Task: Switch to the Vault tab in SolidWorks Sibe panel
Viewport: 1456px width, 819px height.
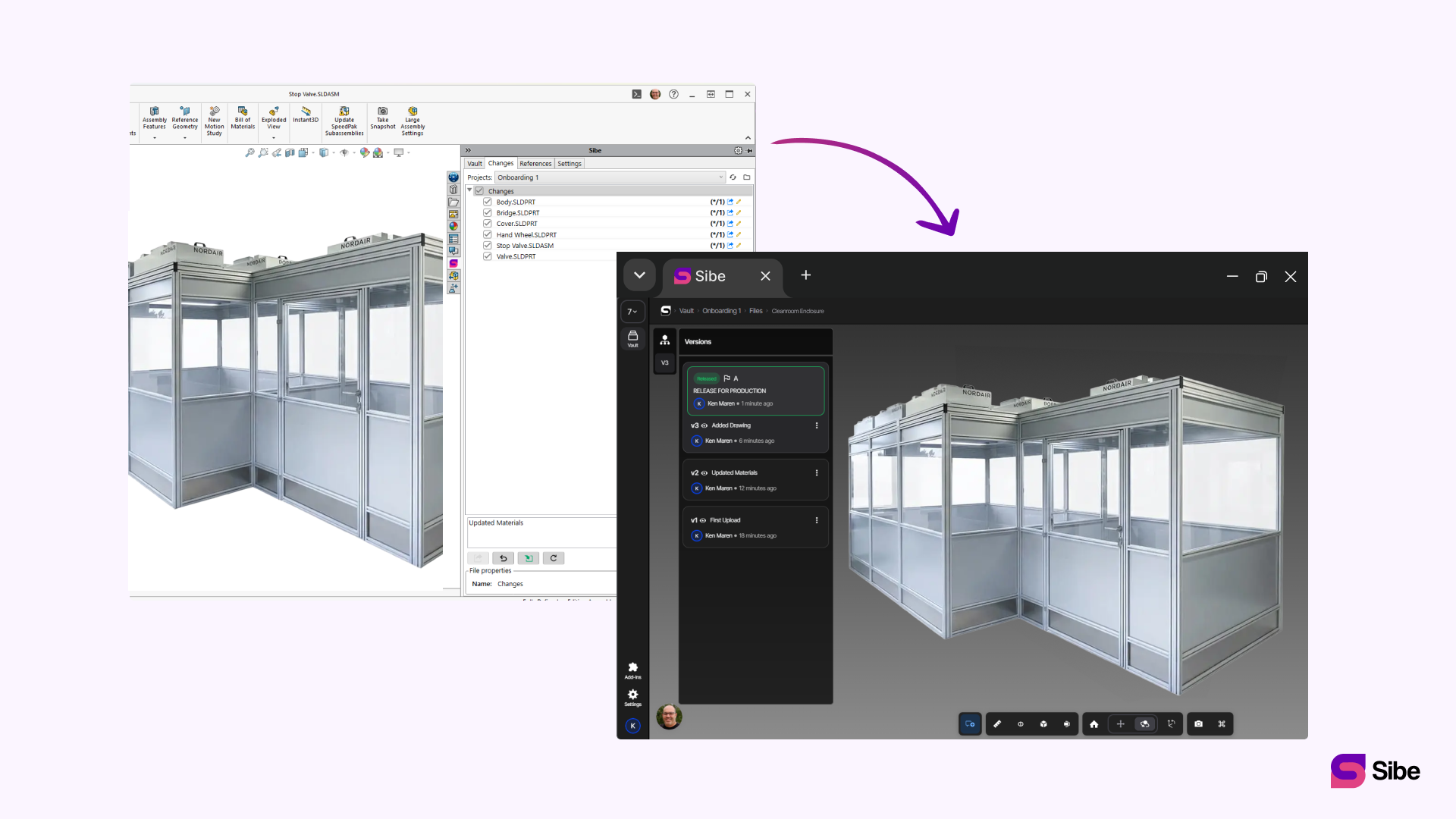Action: [x=475, y=164]
